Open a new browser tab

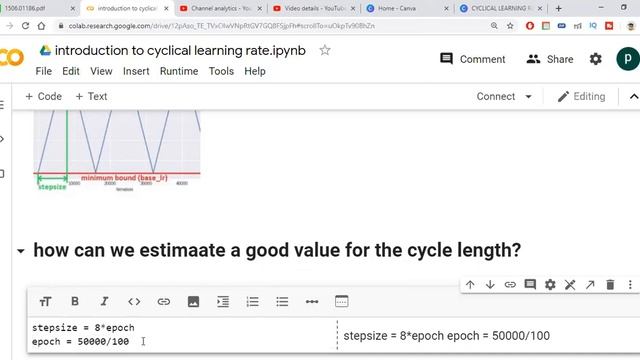tap(558, 8)
